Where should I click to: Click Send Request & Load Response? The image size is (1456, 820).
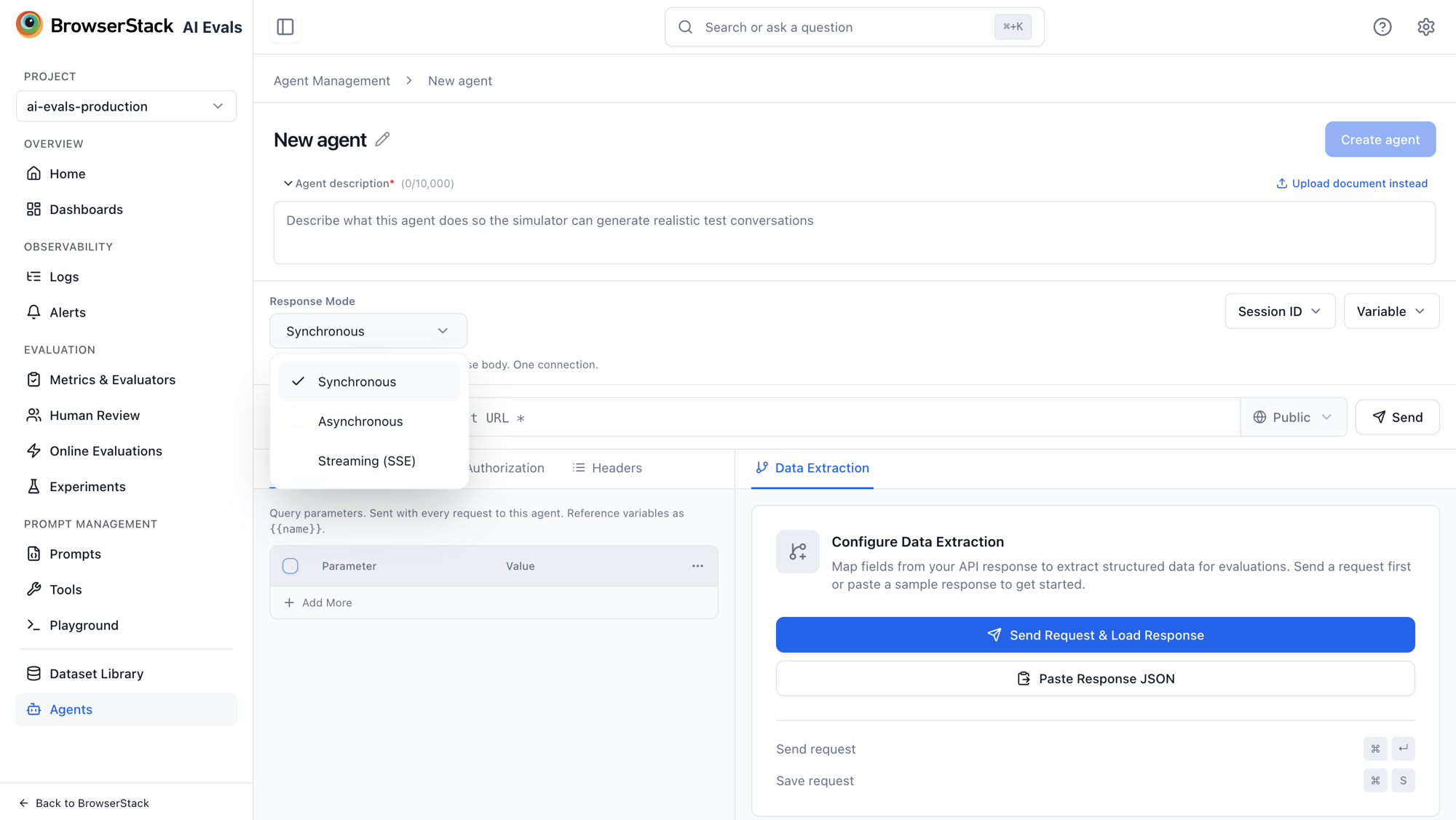click(x=1095, y=635)
